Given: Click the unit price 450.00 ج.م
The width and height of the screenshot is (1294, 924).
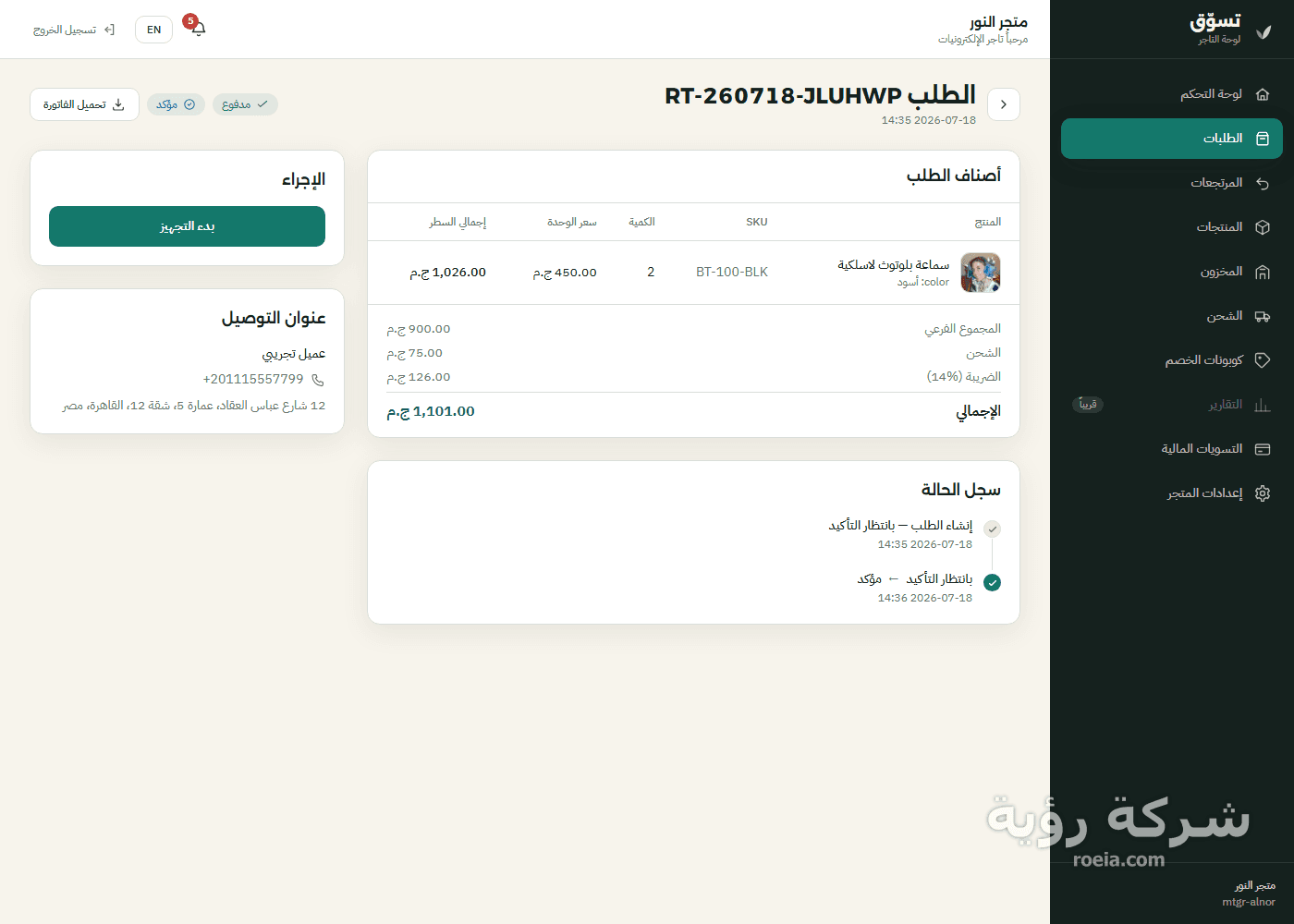Looking at the screenshot, I should [565, 273].
